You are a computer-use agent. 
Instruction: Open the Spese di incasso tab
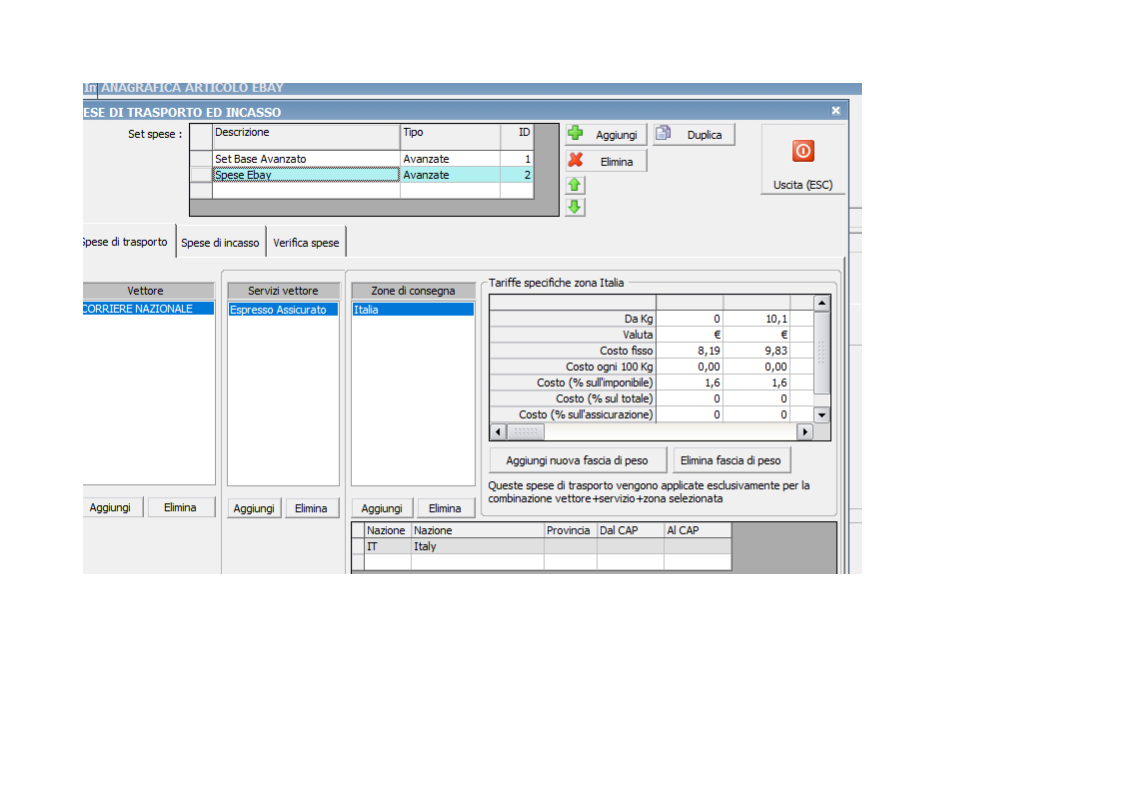[x=220, y=243]
